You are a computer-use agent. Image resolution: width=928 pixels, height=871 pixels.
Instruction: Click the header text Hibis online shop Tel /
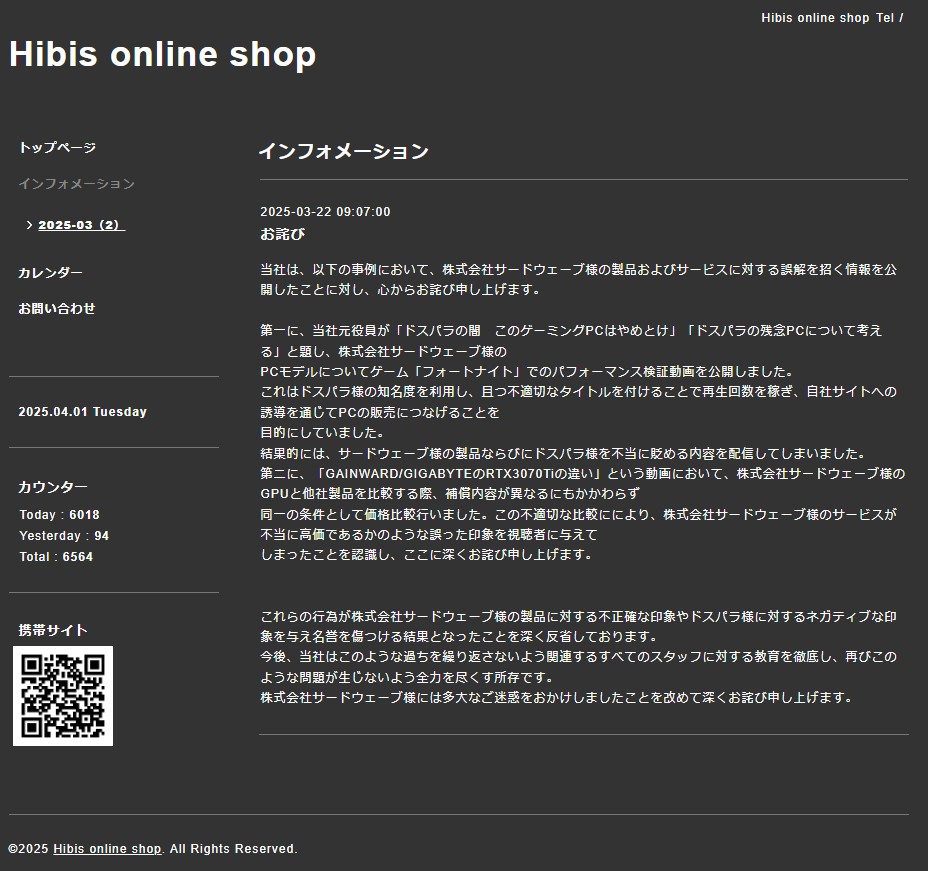pos(832,18)
